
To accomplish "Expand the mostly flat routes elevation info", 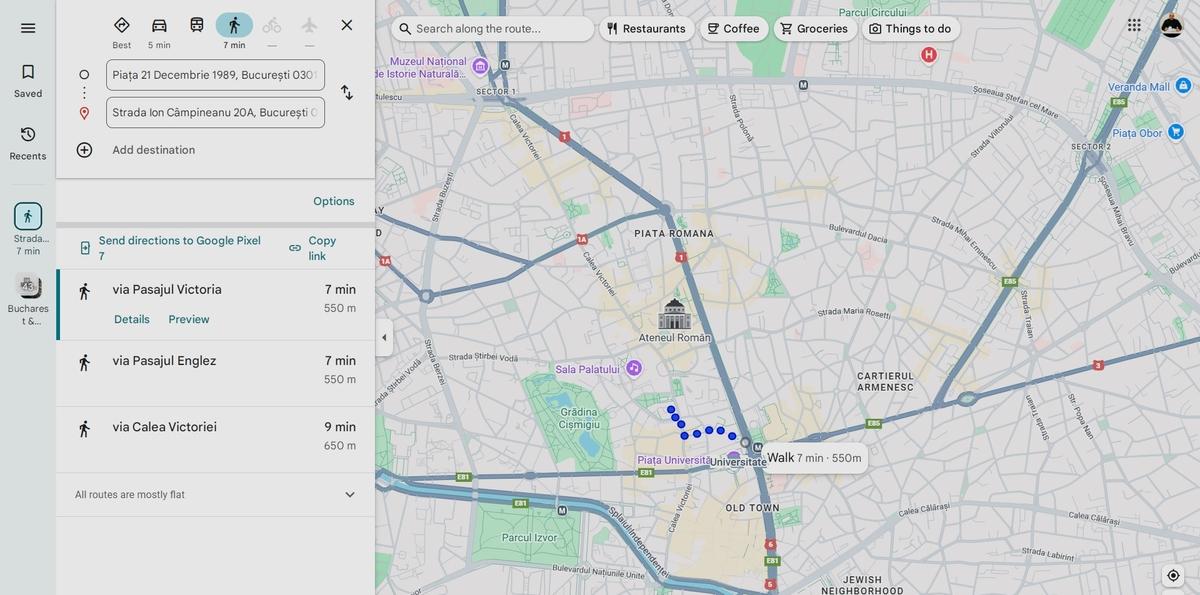I will [x=350, y=495].
